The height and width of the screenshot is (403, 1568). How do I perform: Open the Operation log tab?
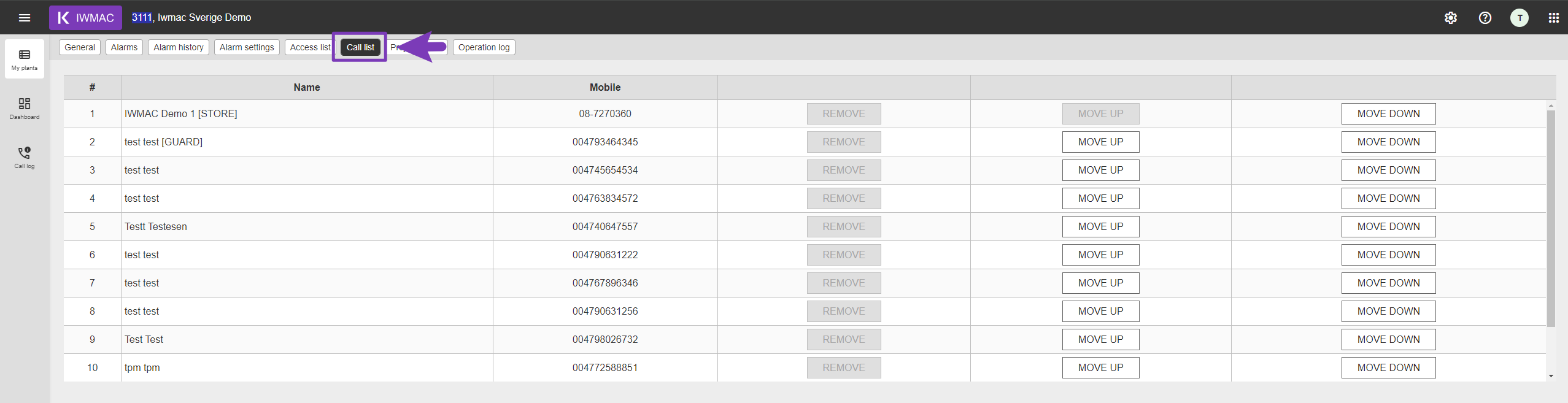[x=484, y=47]
